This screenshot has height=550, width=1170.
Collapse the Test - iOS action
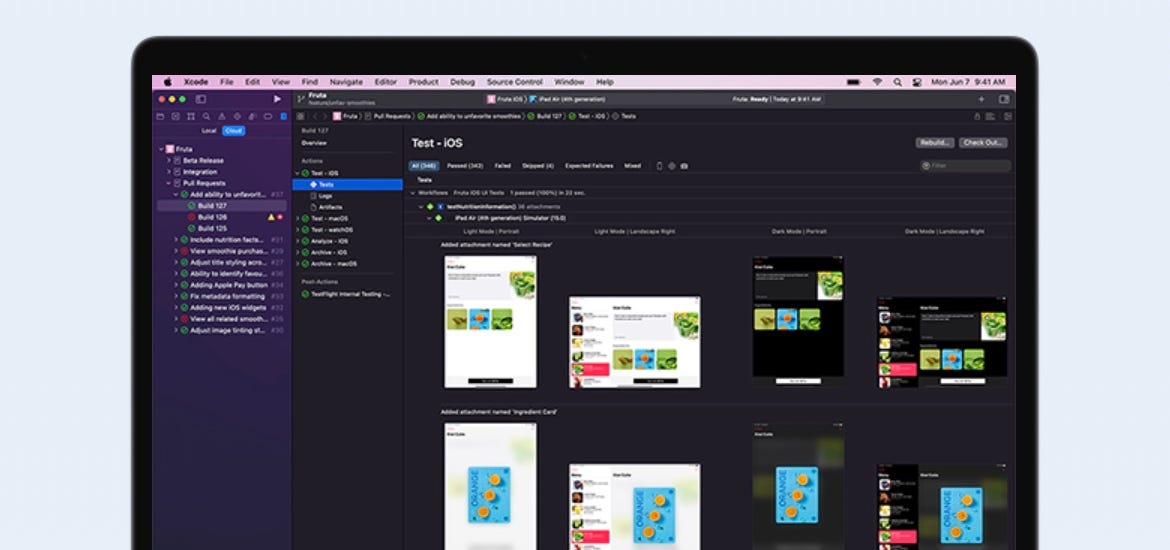[298, 173]
